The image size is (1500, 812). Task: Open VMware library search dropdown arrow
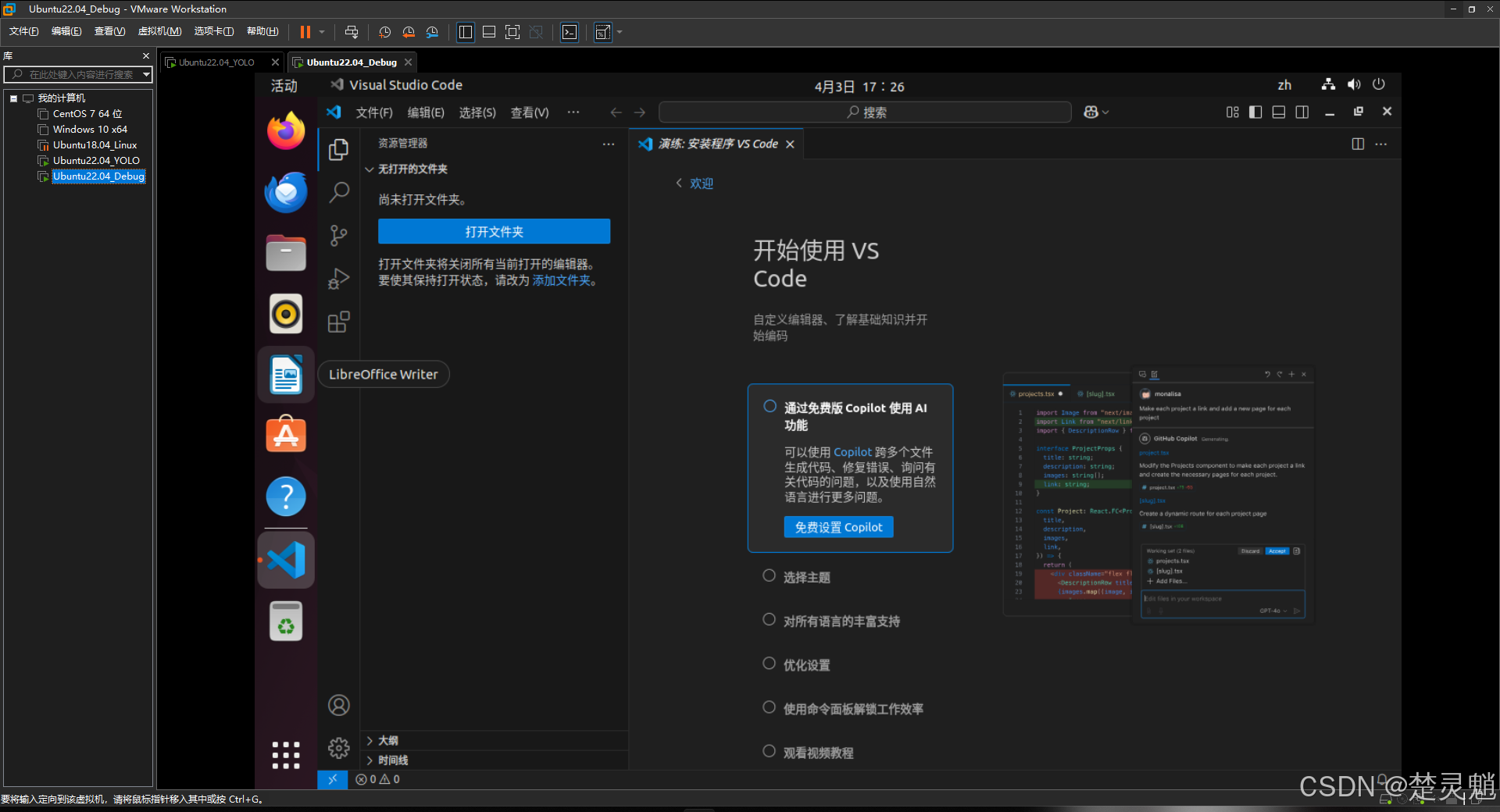tap(146, 74)
